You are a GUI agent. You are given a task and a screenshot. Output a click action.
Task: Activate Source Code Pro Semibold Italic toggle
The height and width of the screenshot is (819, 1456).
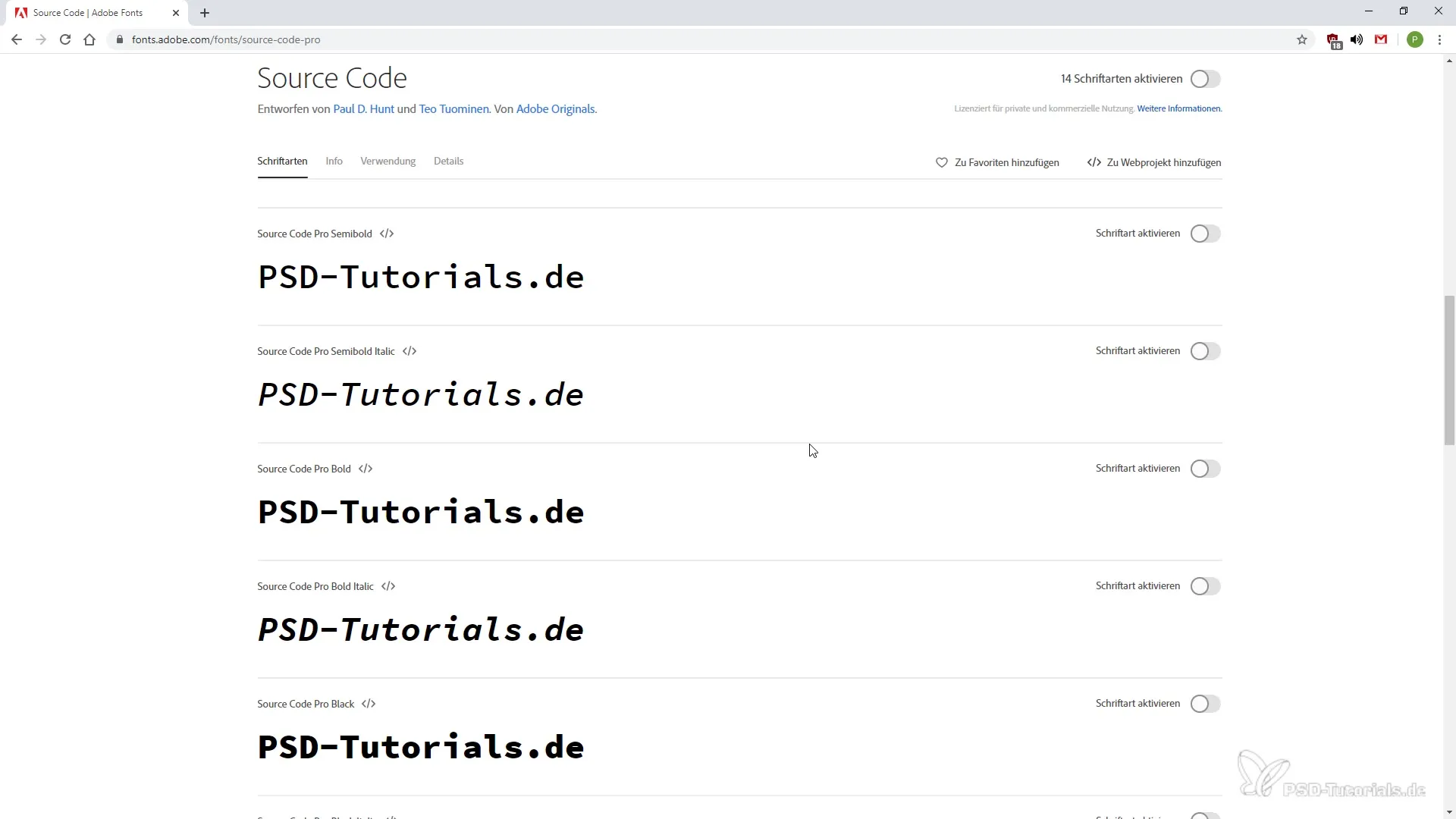(x=1205, y=351)
